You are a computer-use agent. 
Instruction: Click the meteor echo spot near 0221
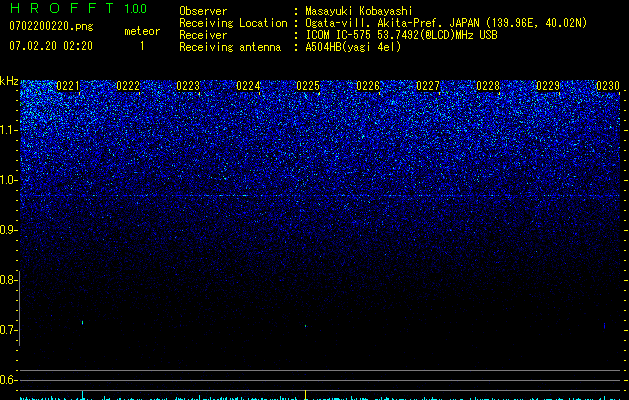(83, 322)
